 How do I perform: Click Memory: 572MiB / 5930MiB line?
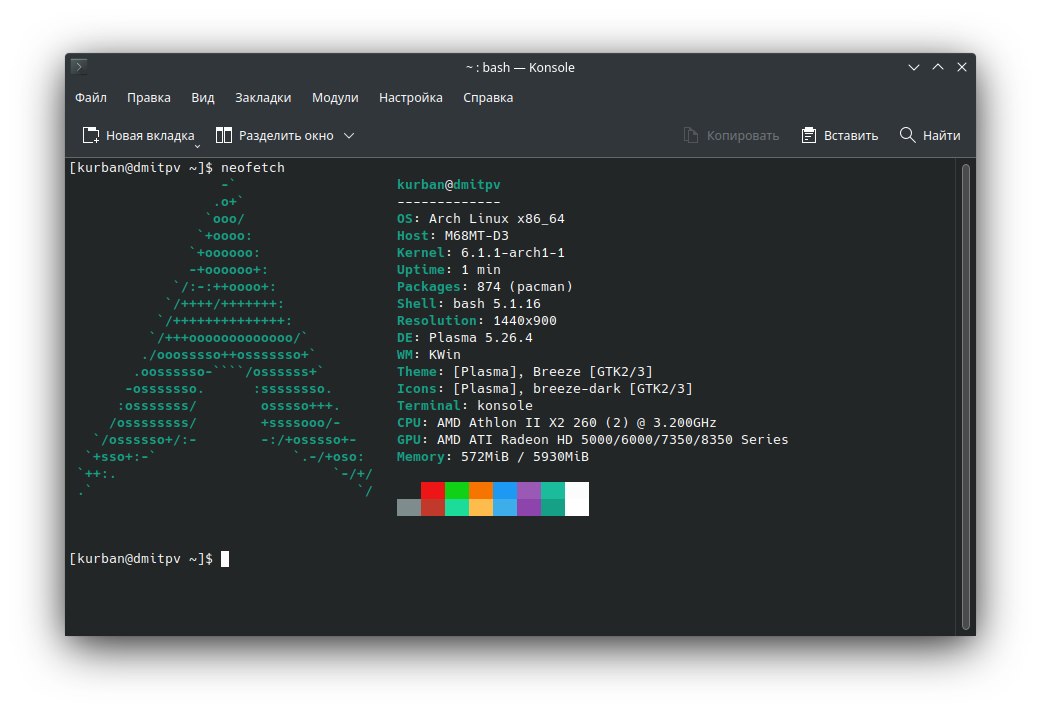point(493,457)
